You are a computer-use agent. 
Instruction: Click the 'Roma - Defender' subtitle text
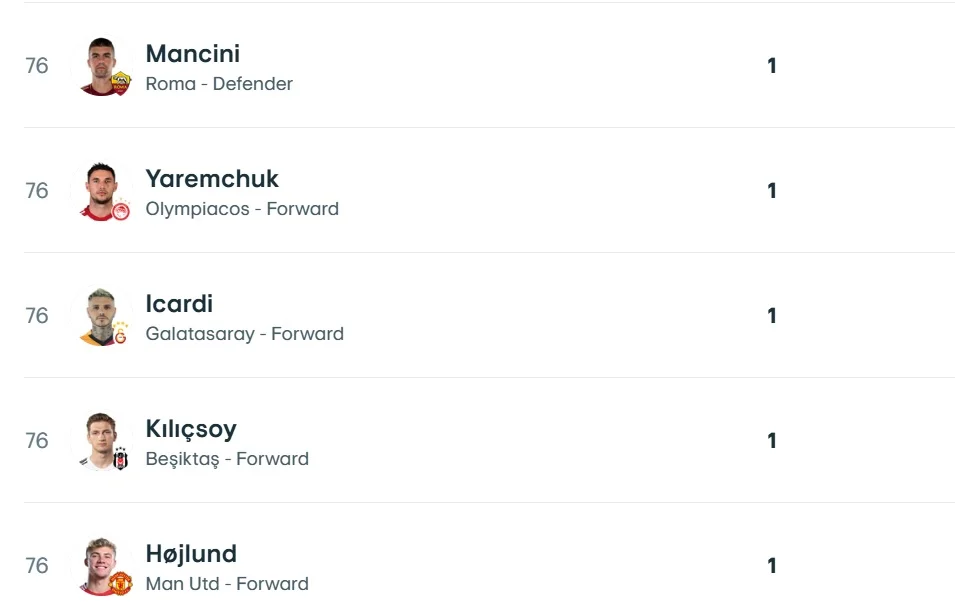[219, 84]
